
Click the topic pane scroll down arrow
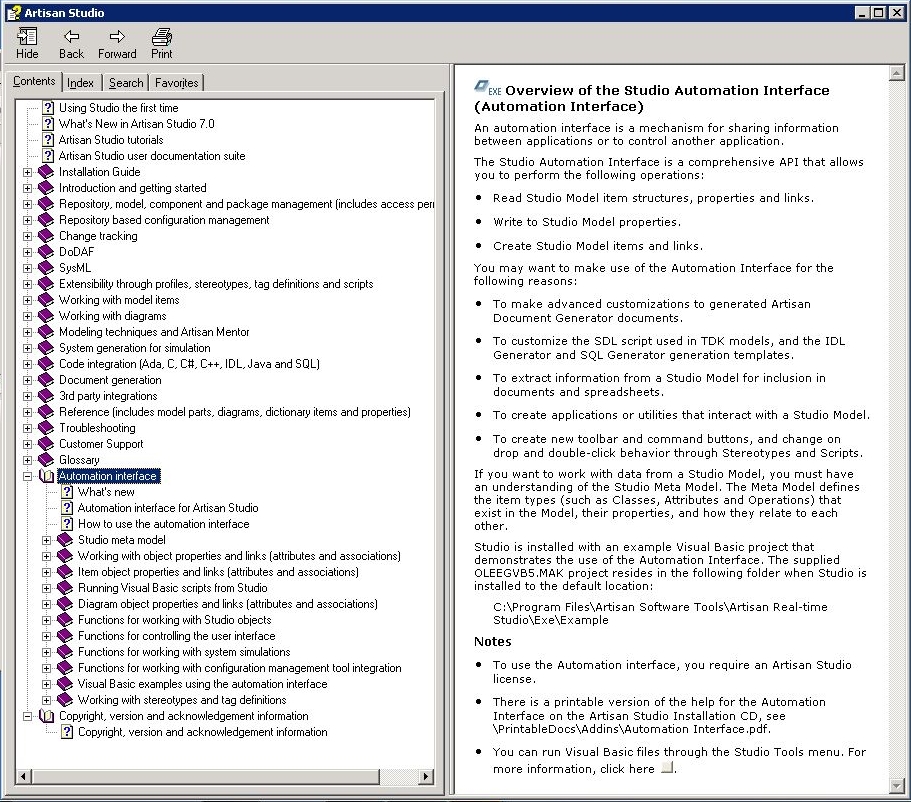pyautogui.click(x=896, y=786)
